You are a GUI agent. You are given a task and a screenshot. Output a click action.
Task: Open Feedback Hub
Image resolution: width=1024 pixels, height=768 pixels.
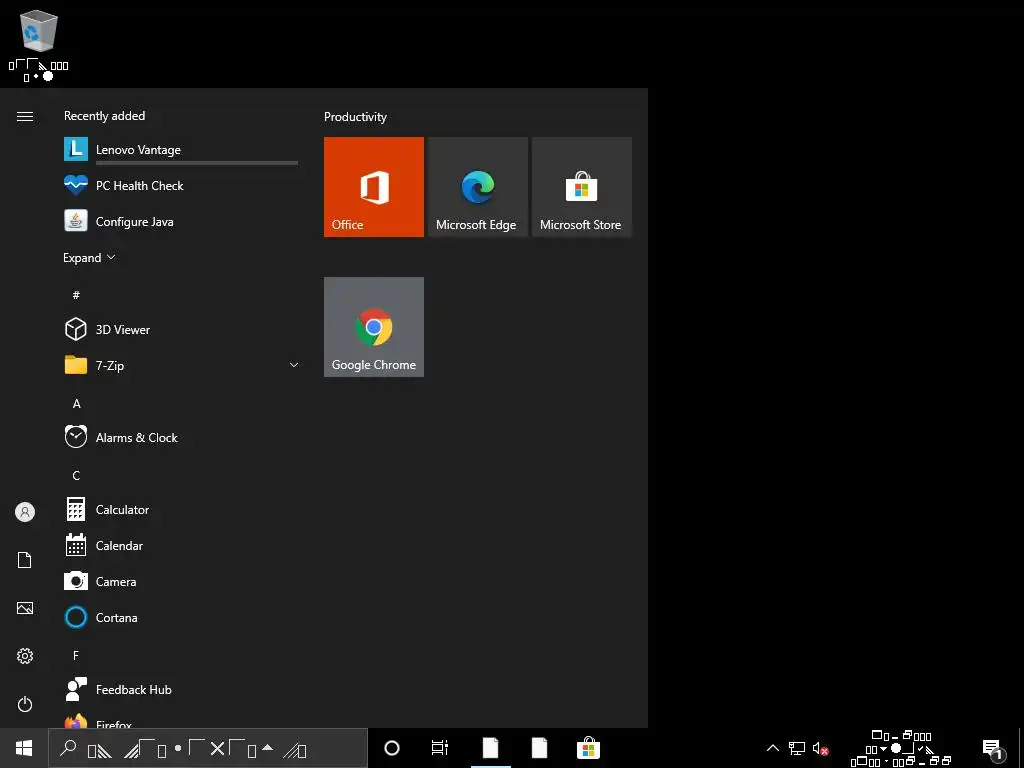(181, 689)
